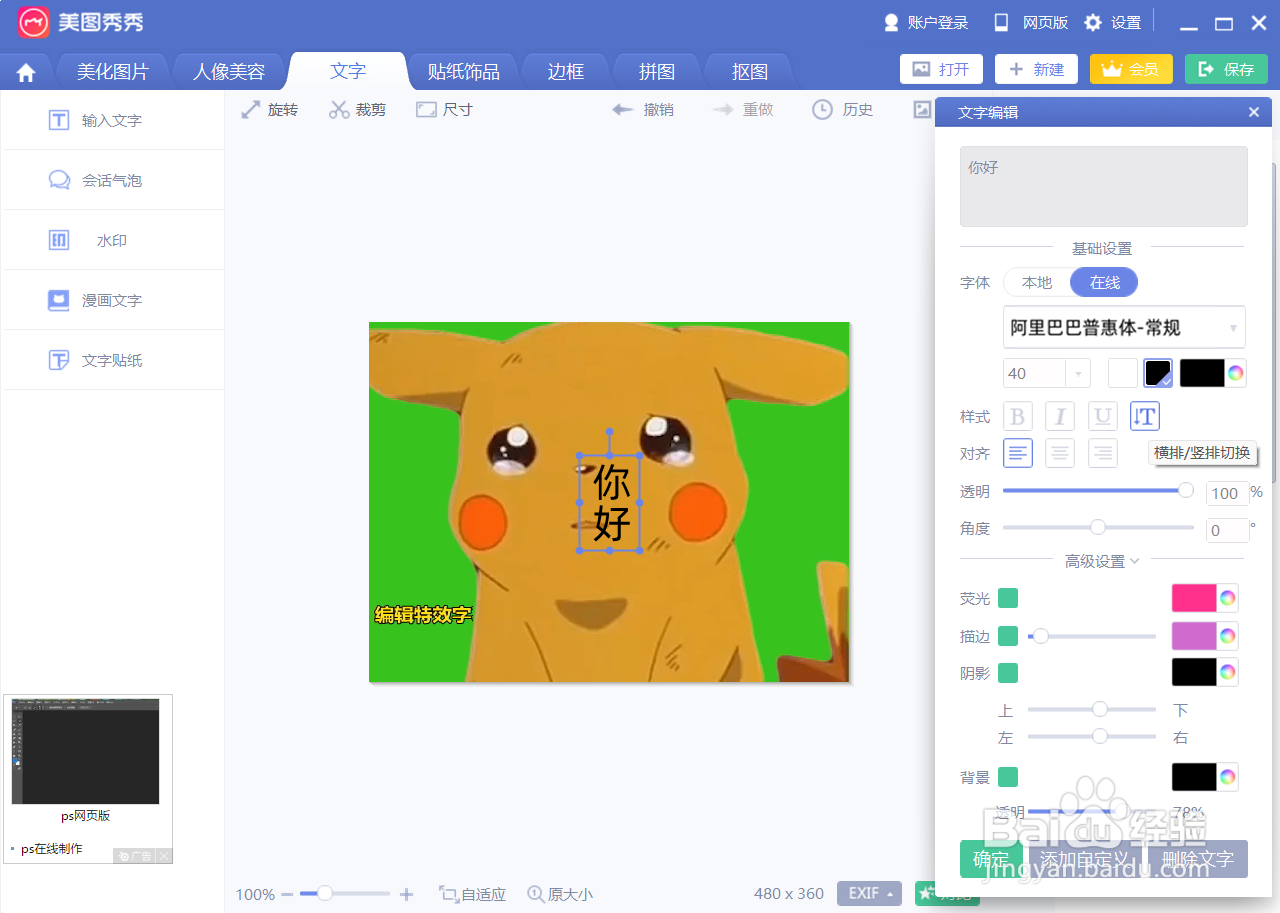Align text to the right
This screenshot has width=1280, height=913.
(x=1102, y=453)
